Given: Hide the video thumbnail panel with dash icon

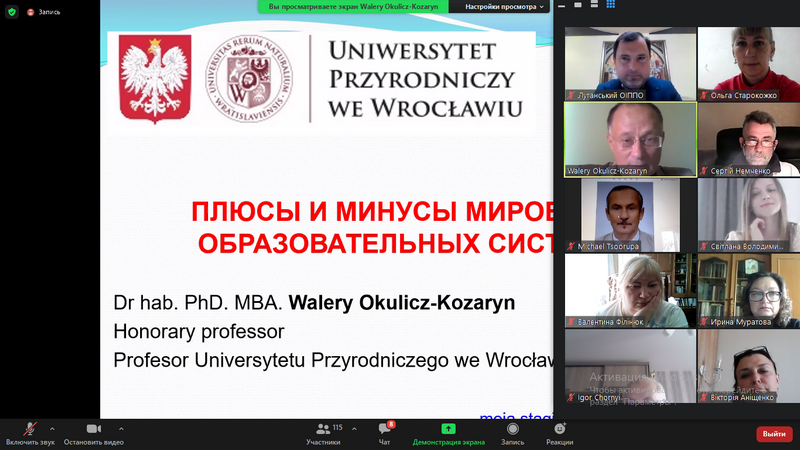Looking at the screenshot, I should coord(561,6).
